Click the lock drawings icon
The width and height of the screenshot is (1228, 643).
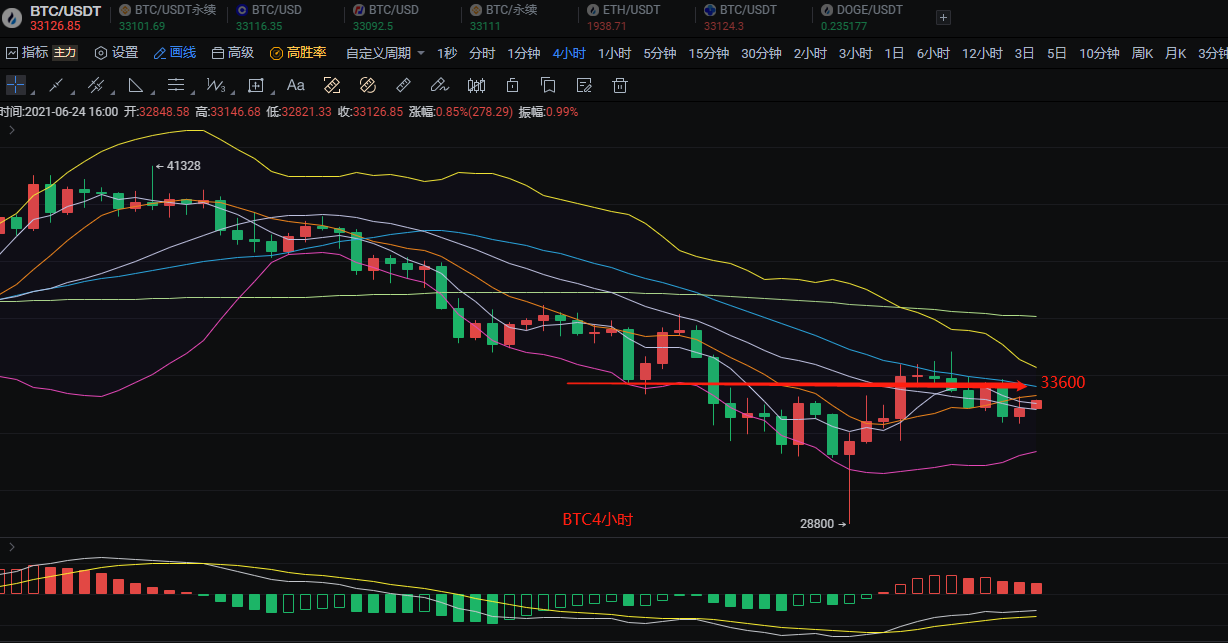[x=513, y=85]
